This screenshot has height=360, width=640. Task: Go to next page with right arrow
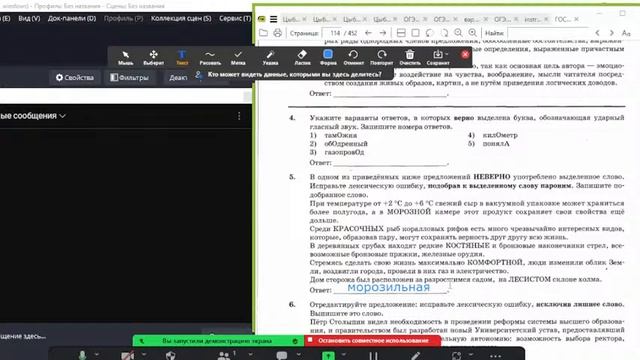point(382,33)
